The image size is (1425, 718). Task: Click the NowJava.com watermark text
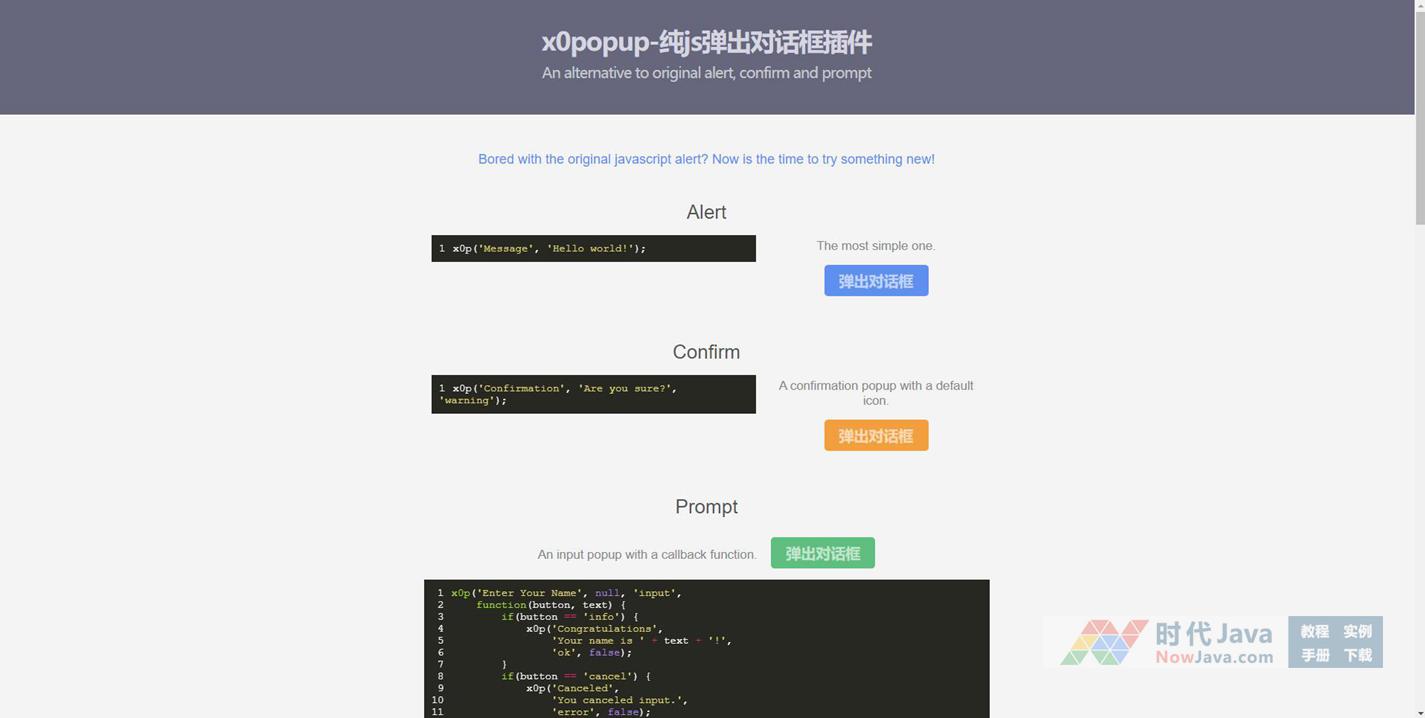pos(1214,657)
